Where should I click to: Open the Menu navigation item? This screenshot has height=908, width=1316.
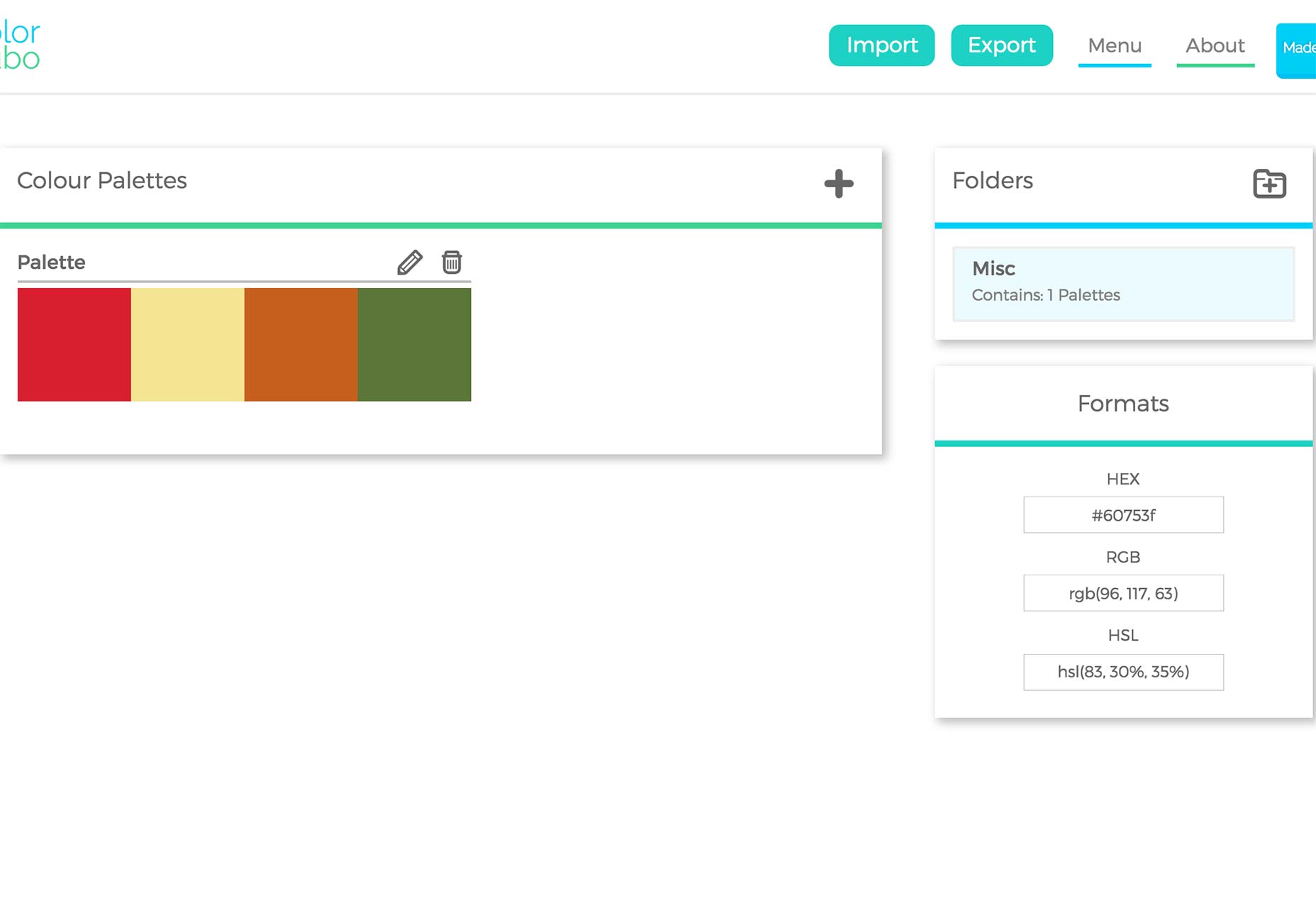[x=1115, y=46]
